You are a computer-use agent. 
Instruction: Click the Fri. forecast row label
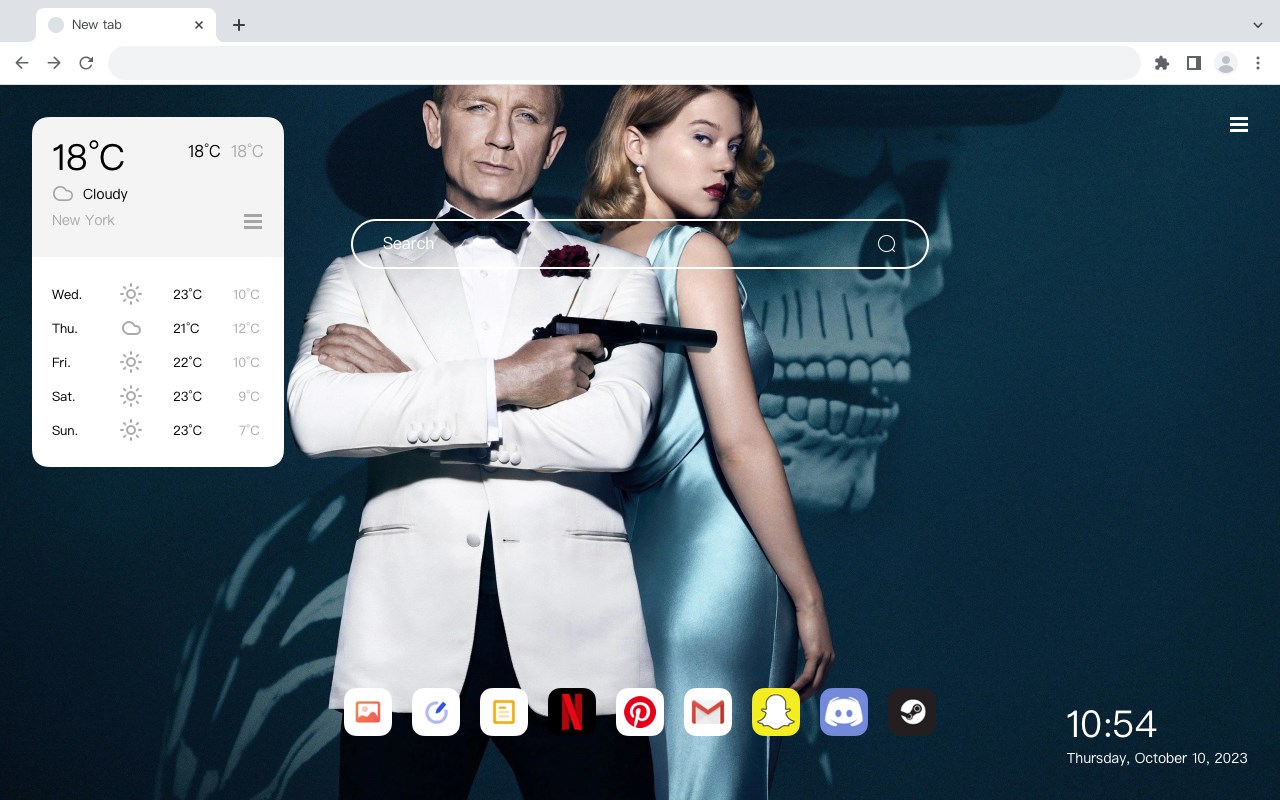[61, 362]
